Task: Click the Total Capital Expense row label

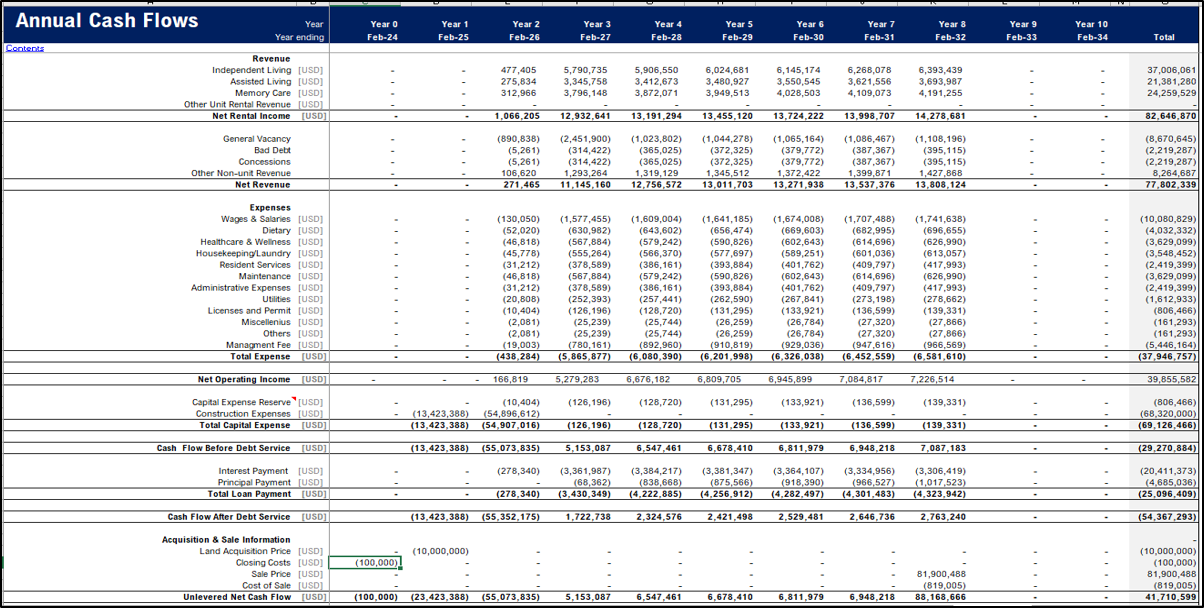Action: pos(246,425)
